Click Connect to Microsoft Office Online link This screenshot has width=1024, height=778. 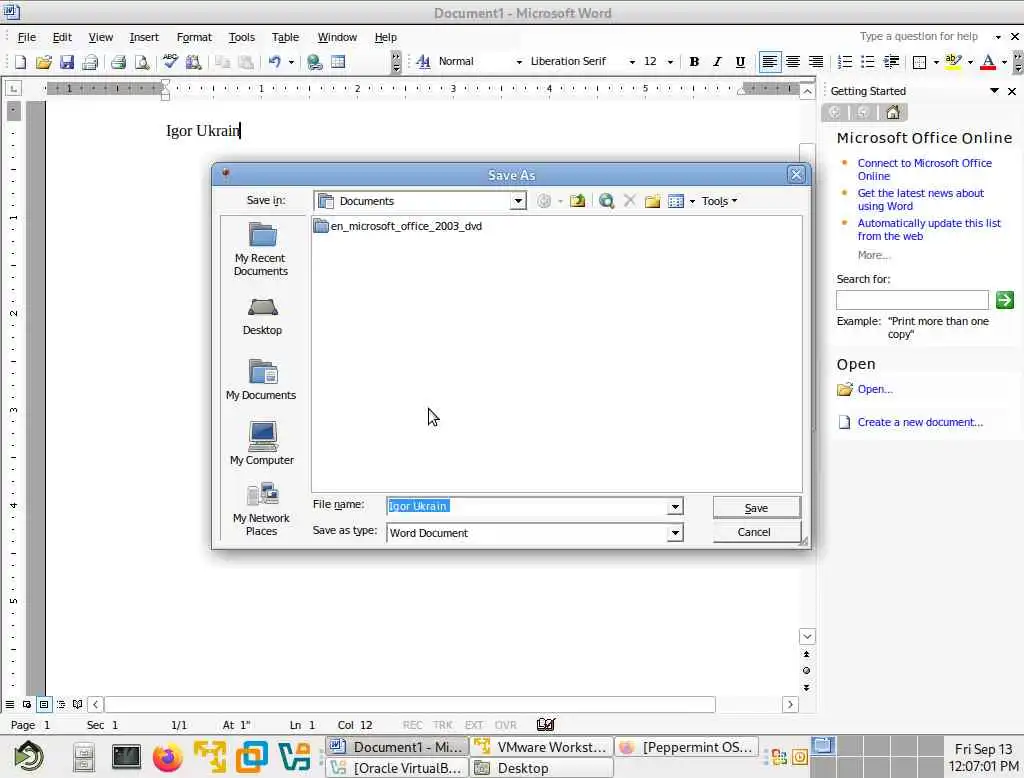point(924,169)
